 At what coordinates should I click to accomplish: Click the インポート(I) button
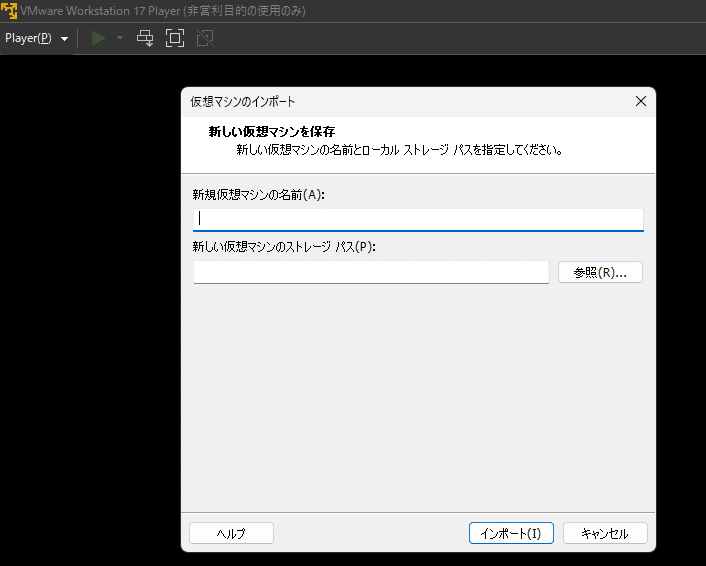pos(511,533)
